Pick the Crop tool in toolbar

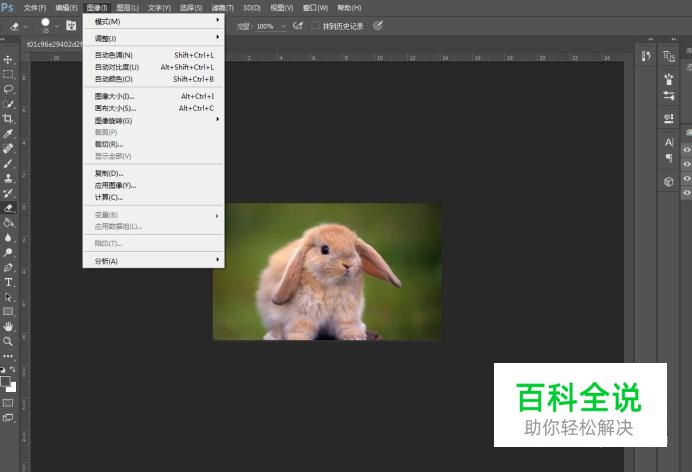8,118
